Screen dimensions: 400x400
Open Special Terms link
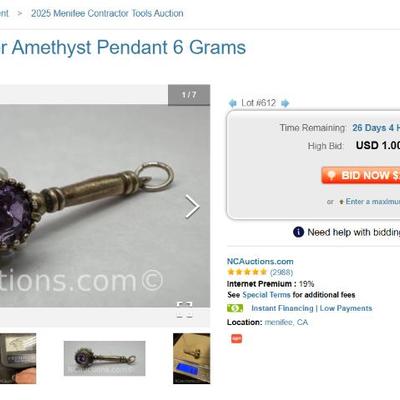[x=266, y=295]
